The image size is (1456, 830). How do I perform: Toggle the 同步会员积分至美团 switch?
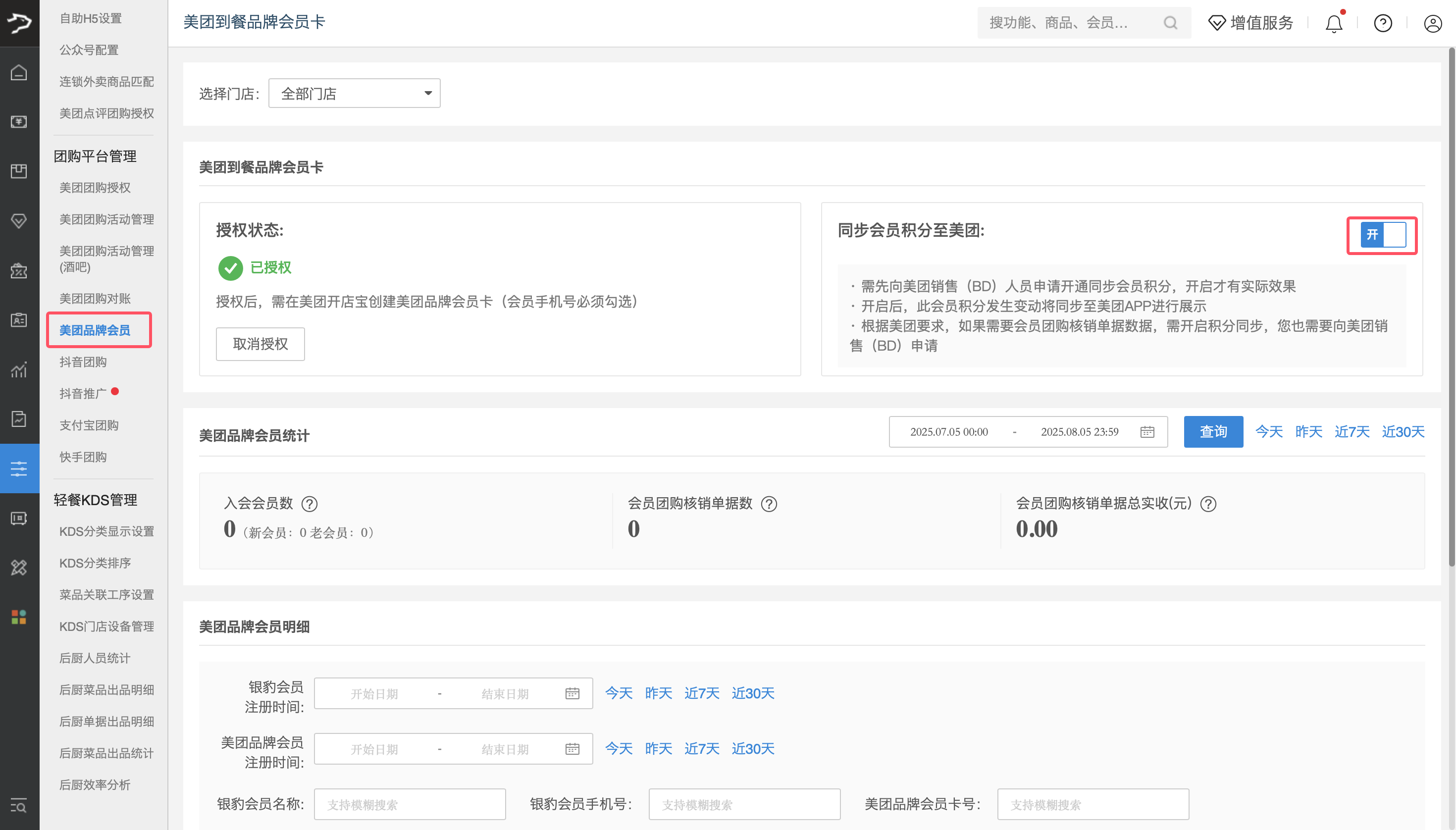tap(1383, 235)
